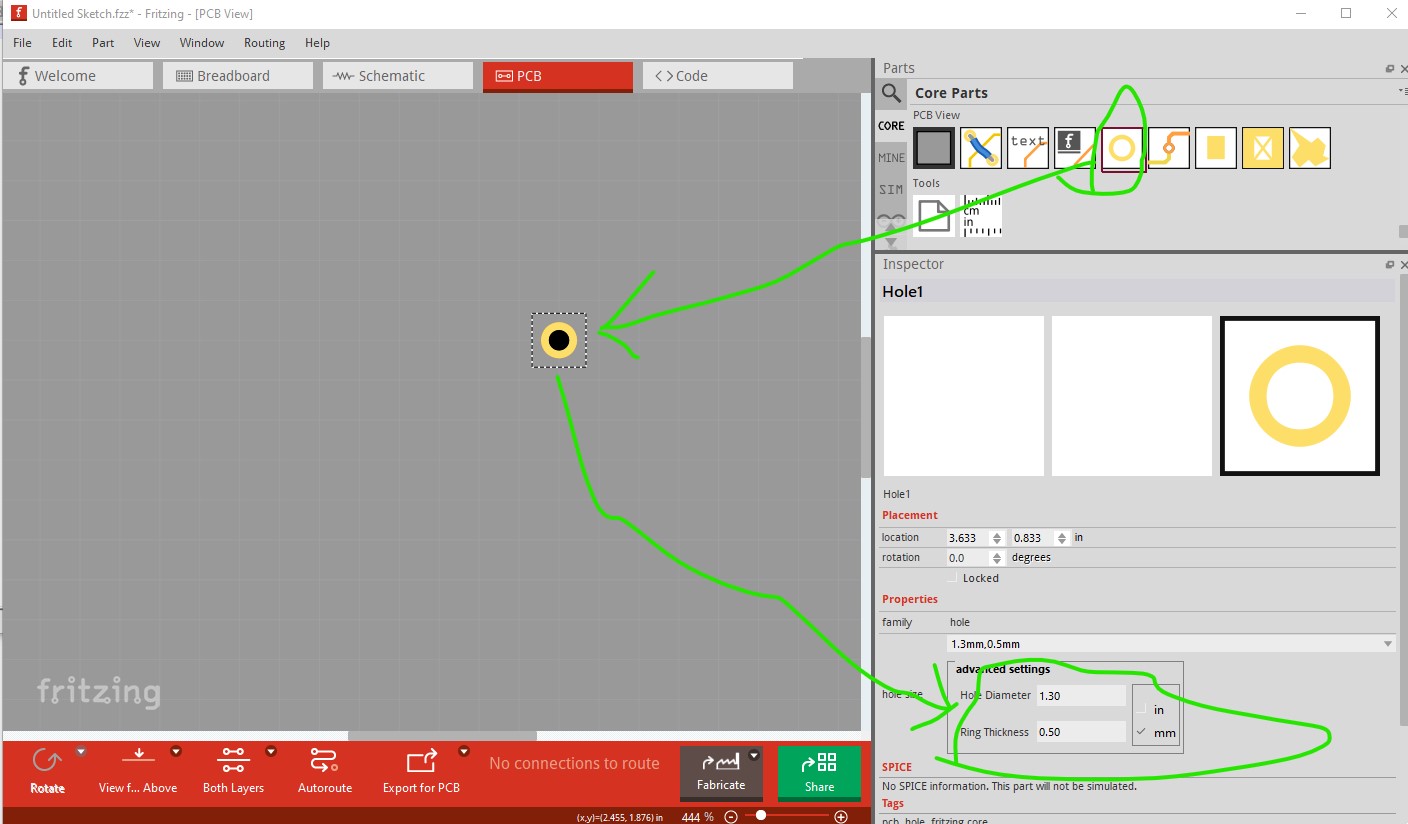
Task: Click the Autoroute toolbar icon
Action: coord(325,770)
